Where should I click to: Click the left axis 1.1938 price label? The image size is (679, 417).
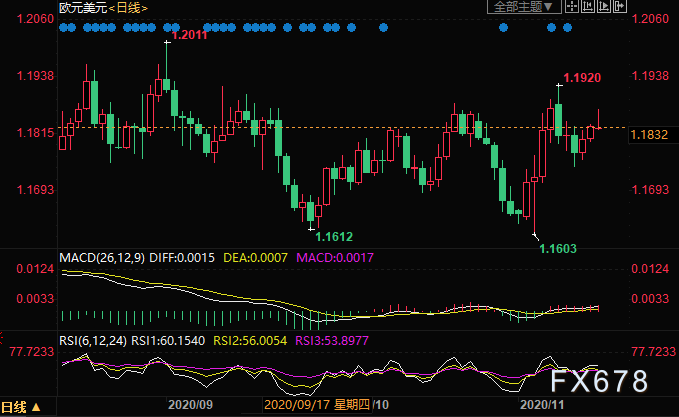pyautogui.click(x=35, y=76)
